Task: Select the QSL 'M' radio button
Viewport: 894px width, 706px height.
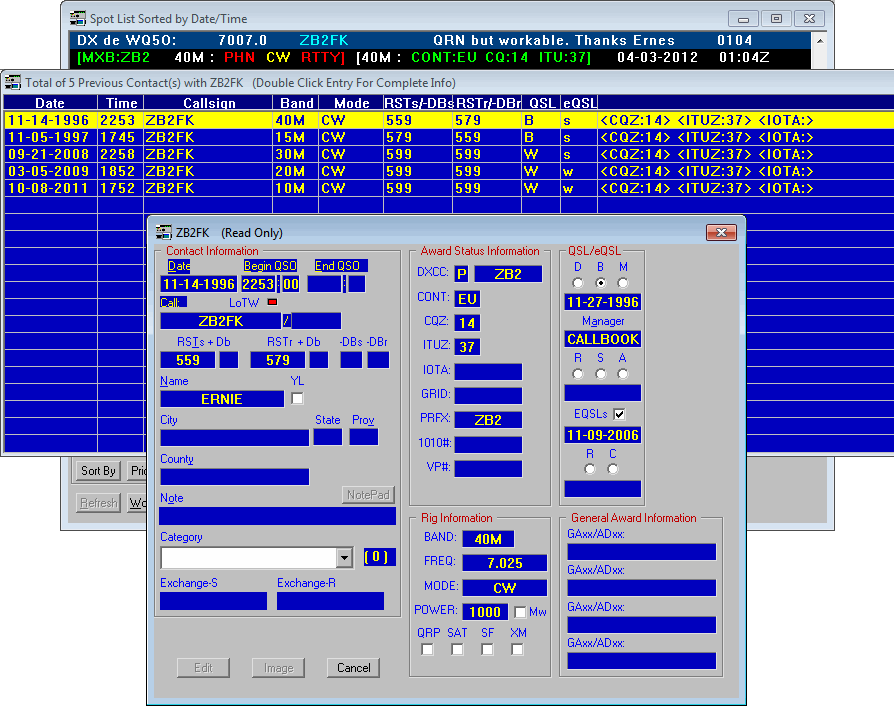Action: (x=623, y=283)
